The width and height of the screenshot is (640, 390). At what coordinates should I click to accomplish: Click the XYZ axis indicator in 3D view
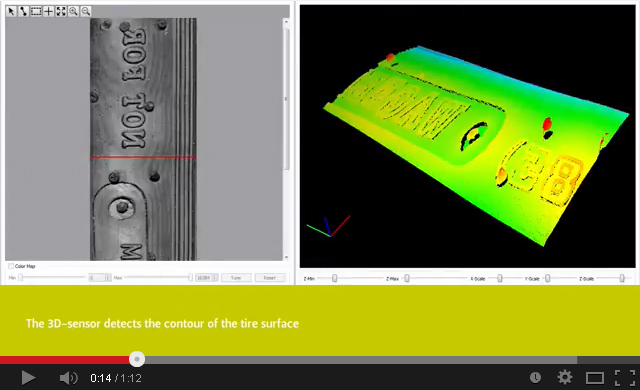pos(329,227)
